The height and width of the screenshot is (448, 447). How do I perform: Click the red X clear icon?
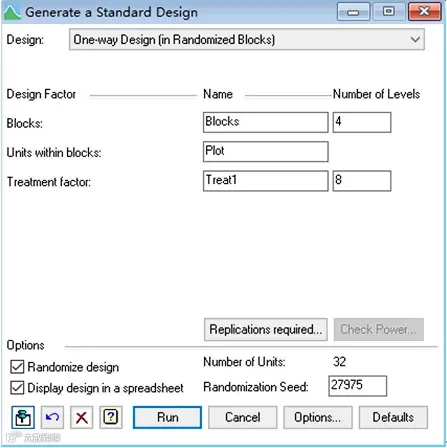click(82, 417)
